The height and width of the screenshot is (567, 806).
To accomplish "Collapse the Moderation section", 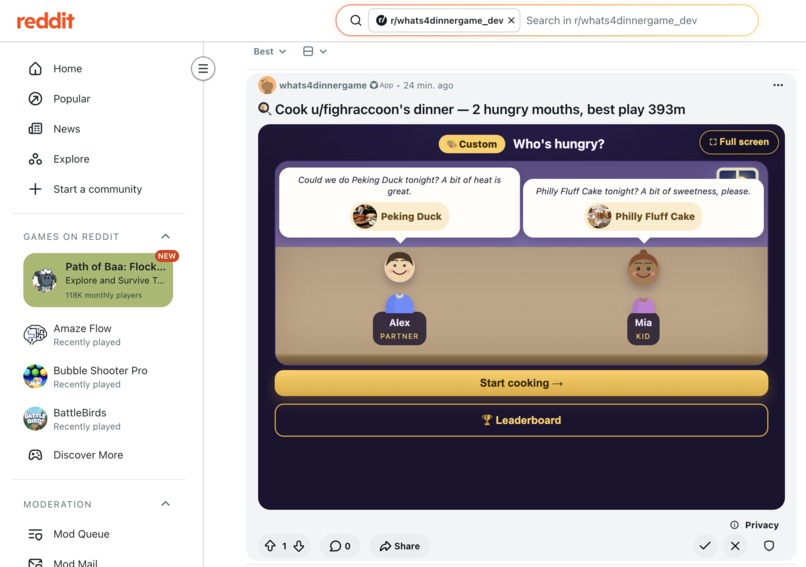I will (166, 504).
